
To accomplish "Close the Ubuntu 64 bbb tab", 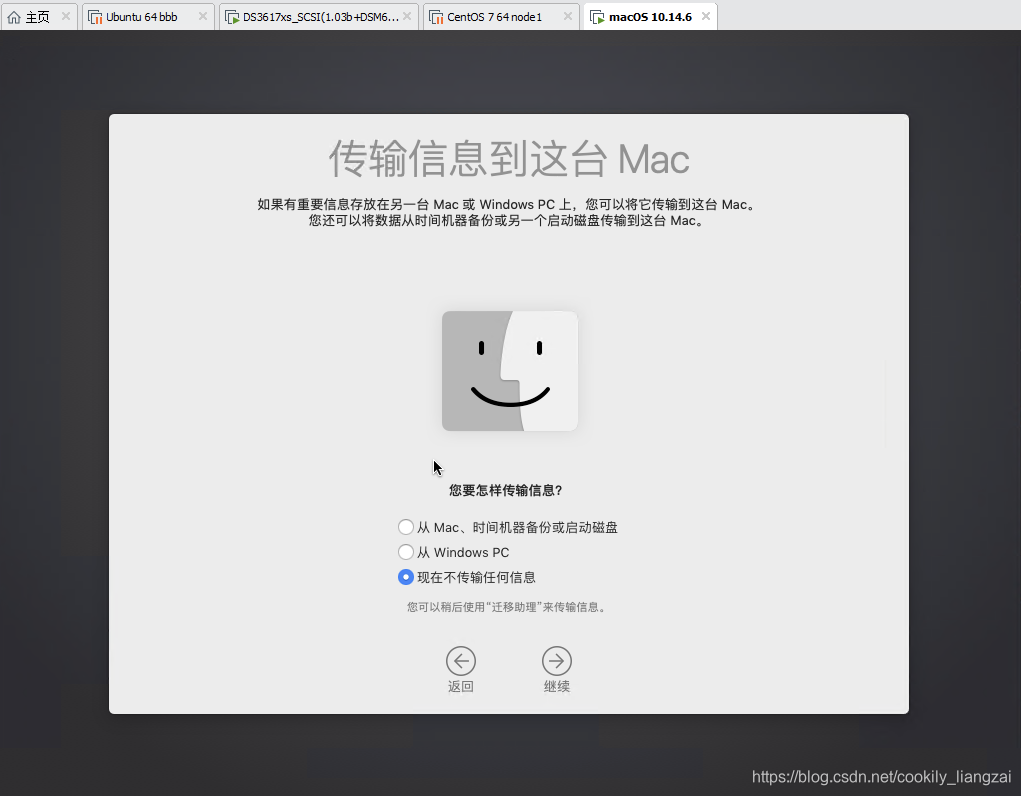I will click(203, 16).
